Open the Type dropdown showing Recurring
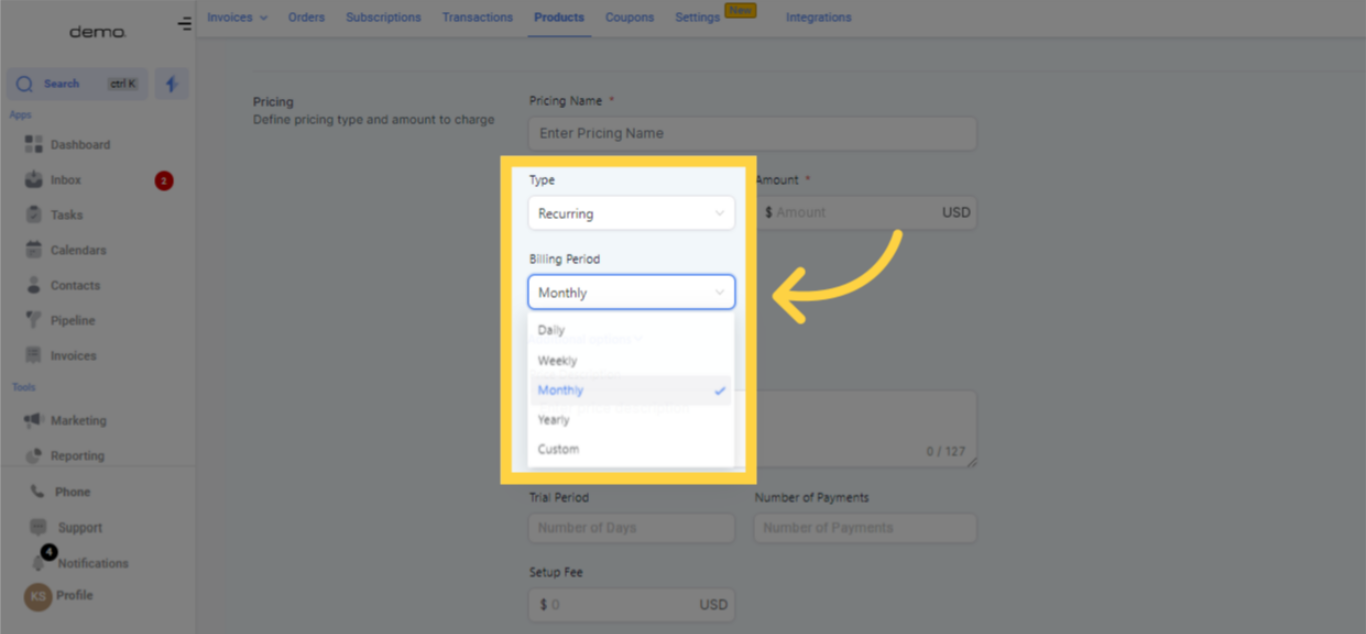Image resolution: width=1366 pixels, height=634 pixels. [x=631, y=213]
